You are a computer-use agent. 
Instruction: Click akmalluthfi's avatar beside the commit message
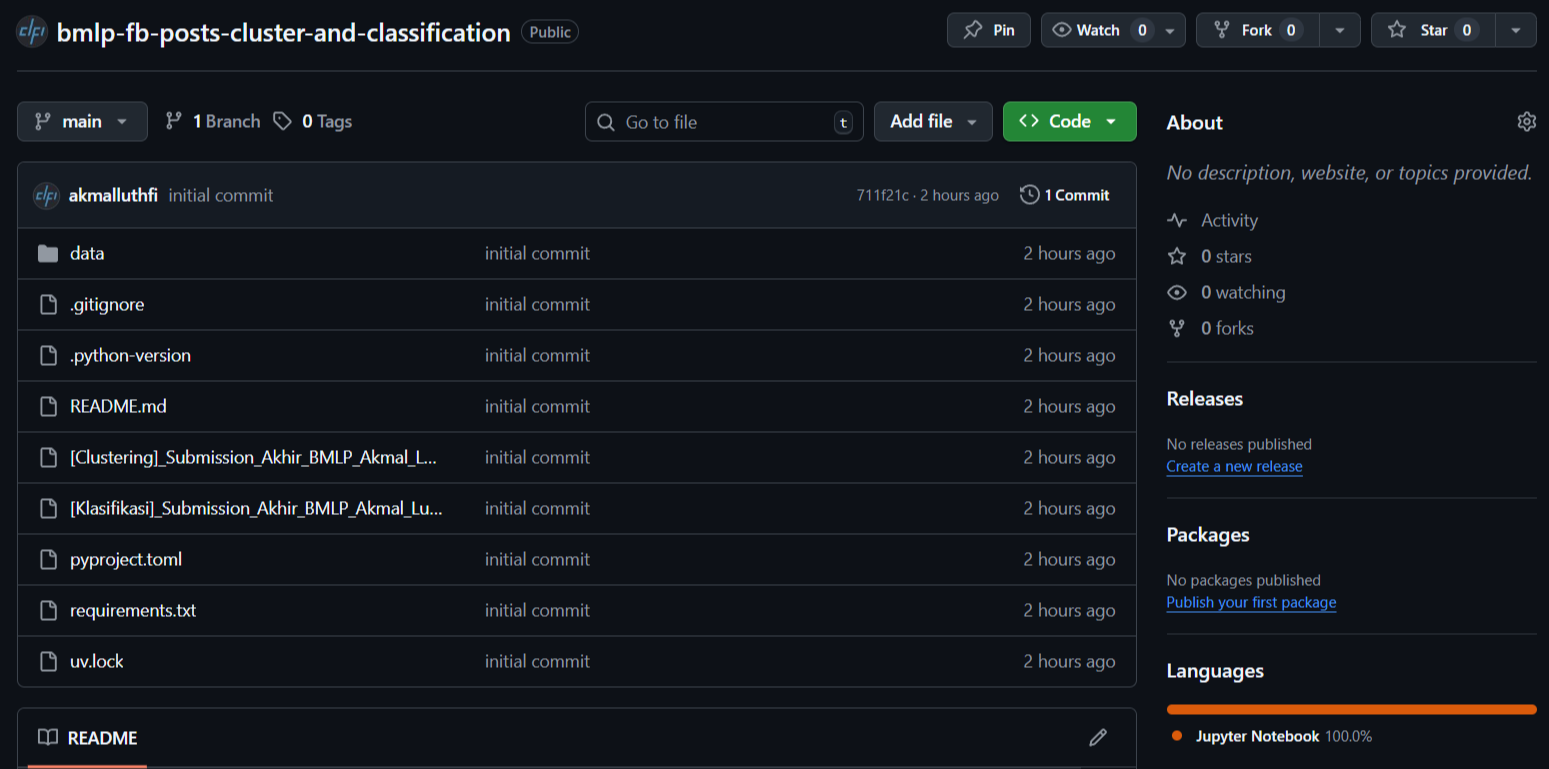[46, 195]
